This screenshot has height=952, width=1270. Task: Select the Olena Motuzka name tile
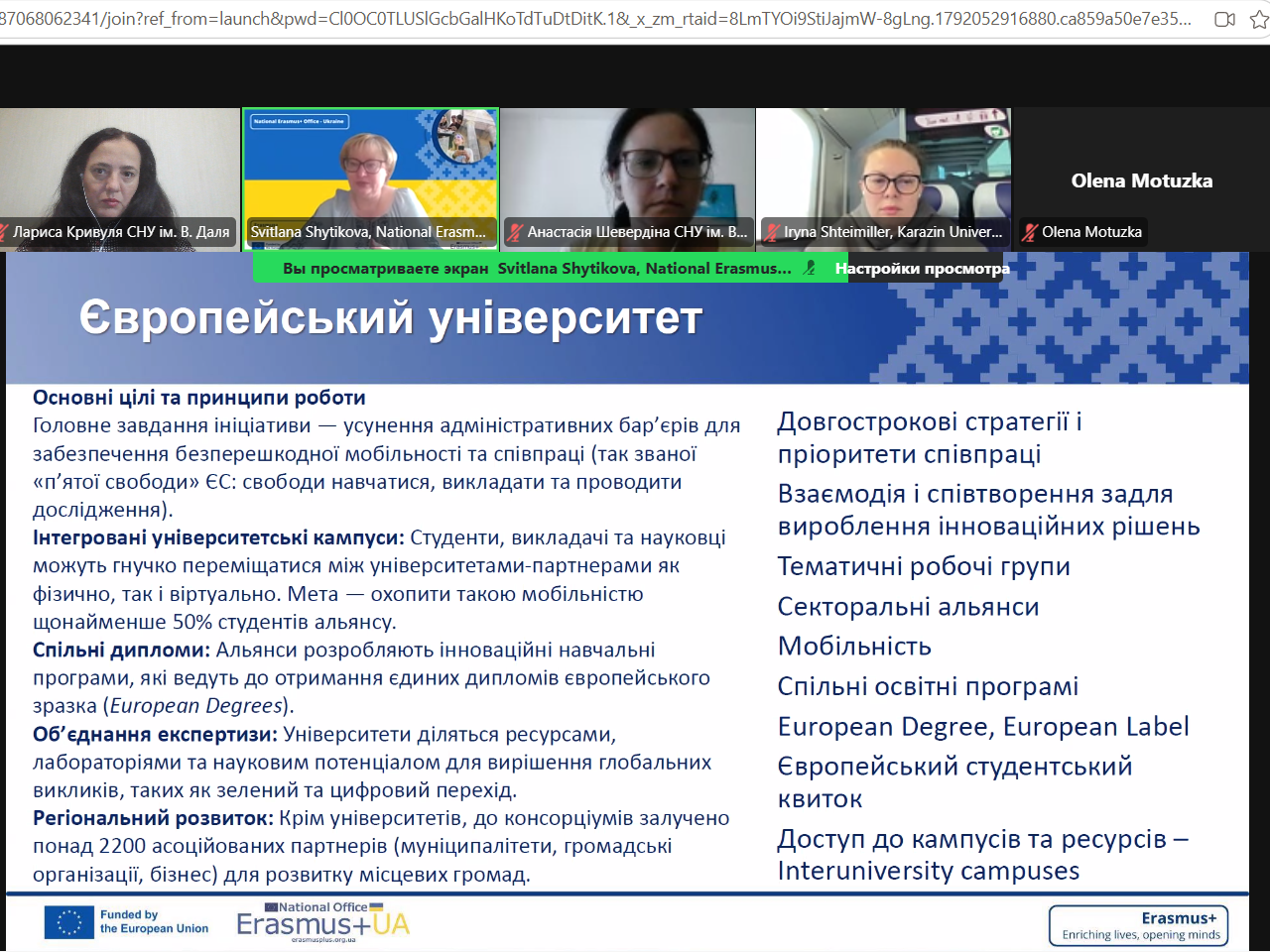coord(1142,180)
